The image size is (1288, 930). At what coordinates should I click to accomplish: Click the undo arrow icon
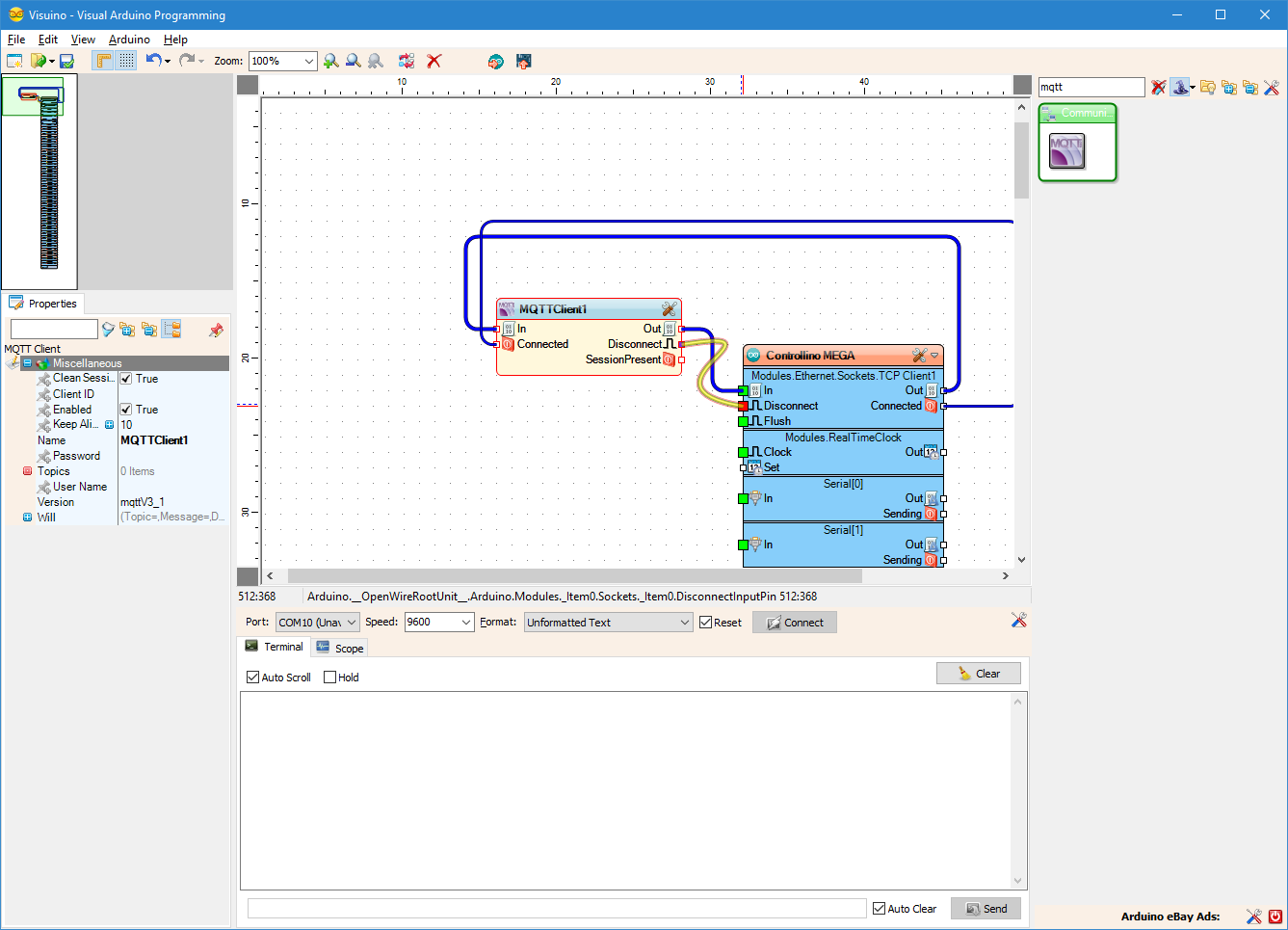[153, 61]
